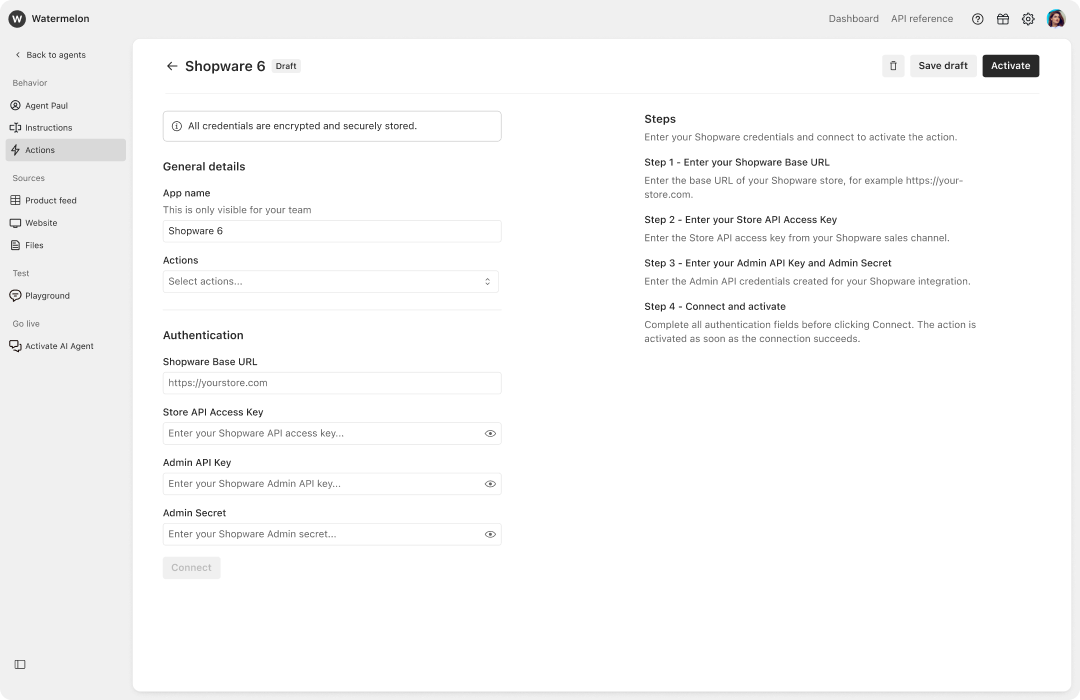1080x700 pixels.
Task: Open the settings gear icon
Action: click(1028, 19)
